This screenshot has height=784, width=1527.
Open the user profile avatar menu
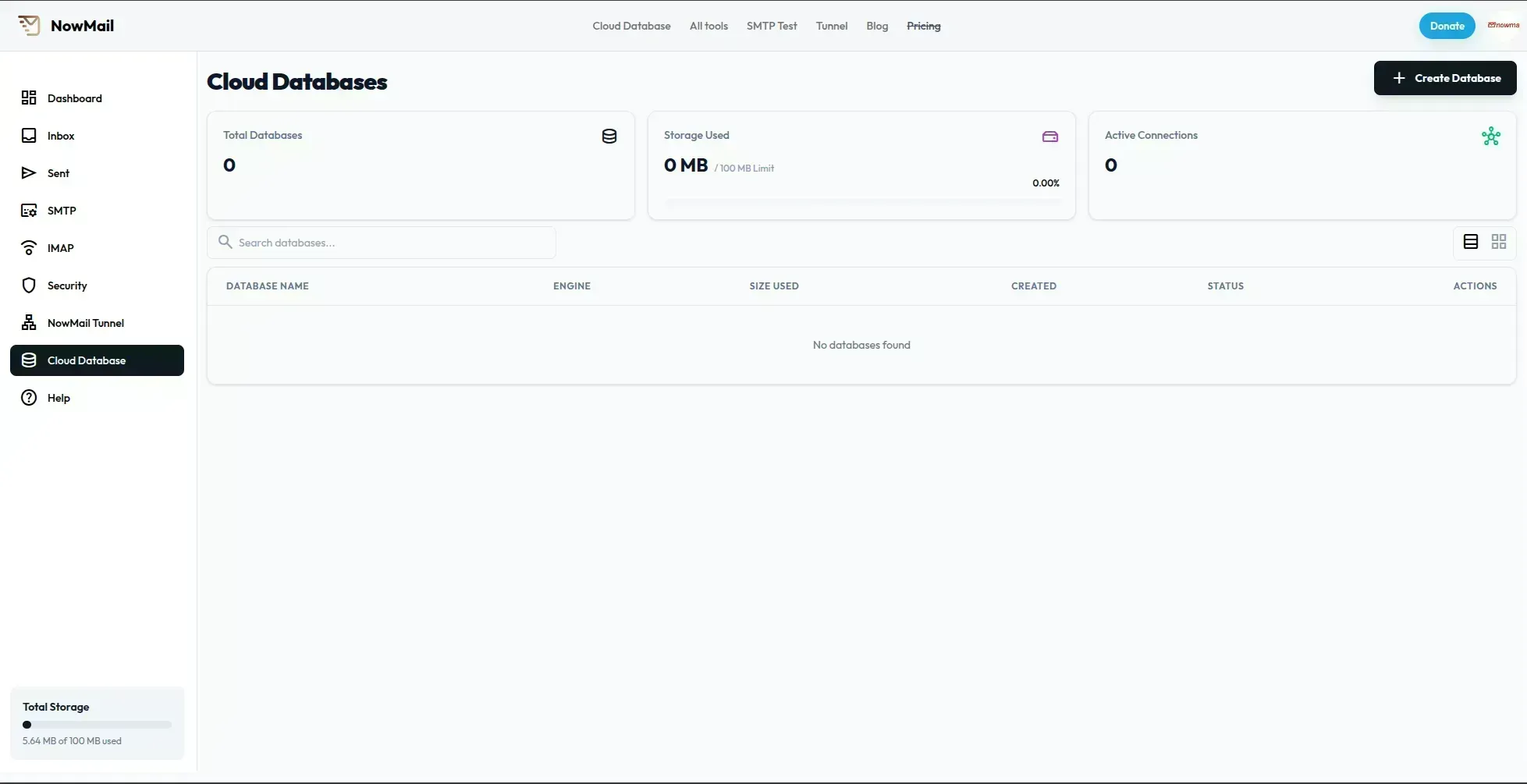click(x=1503, y=26)
